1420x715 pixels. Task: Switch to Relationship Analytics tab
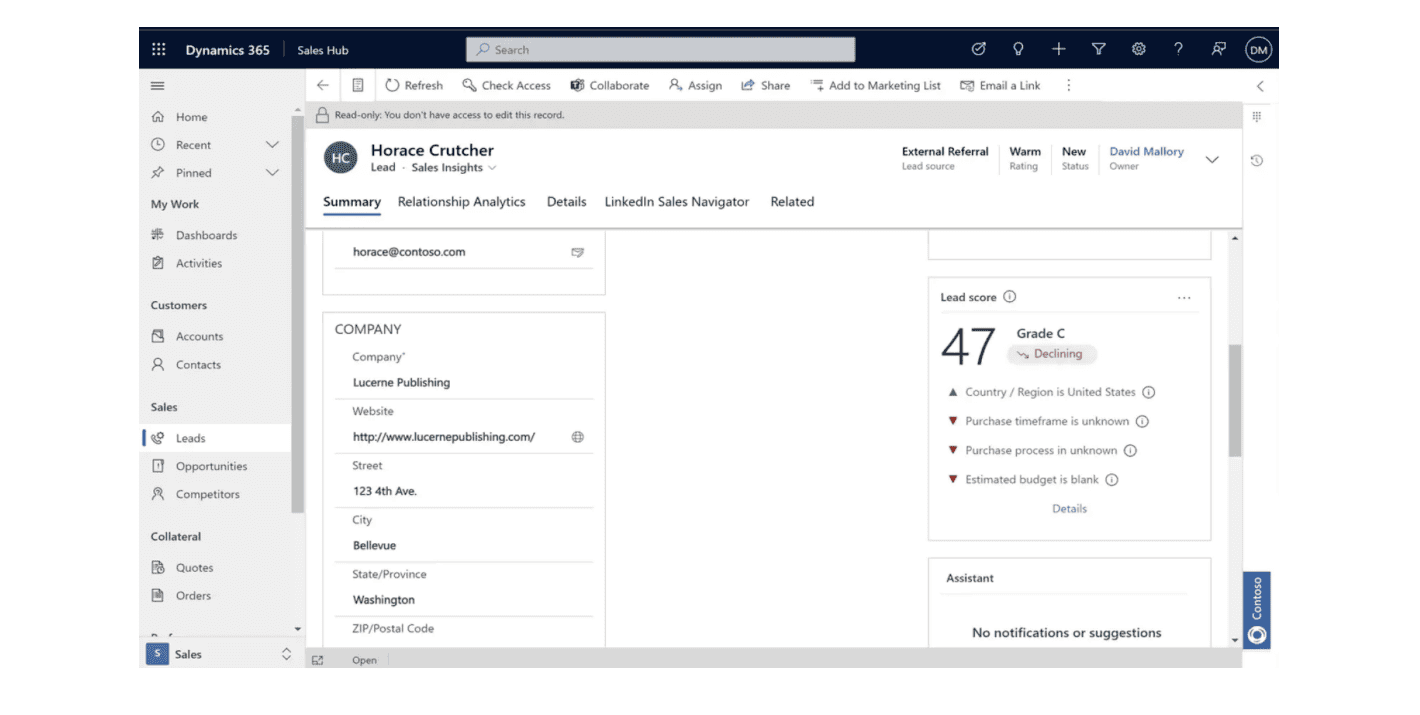461,202
